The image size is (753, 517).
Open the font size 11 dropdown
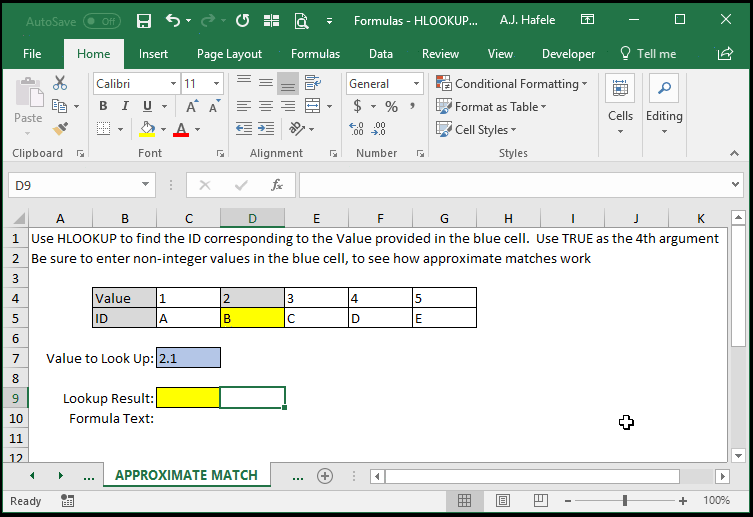click(x=217, y=84)
